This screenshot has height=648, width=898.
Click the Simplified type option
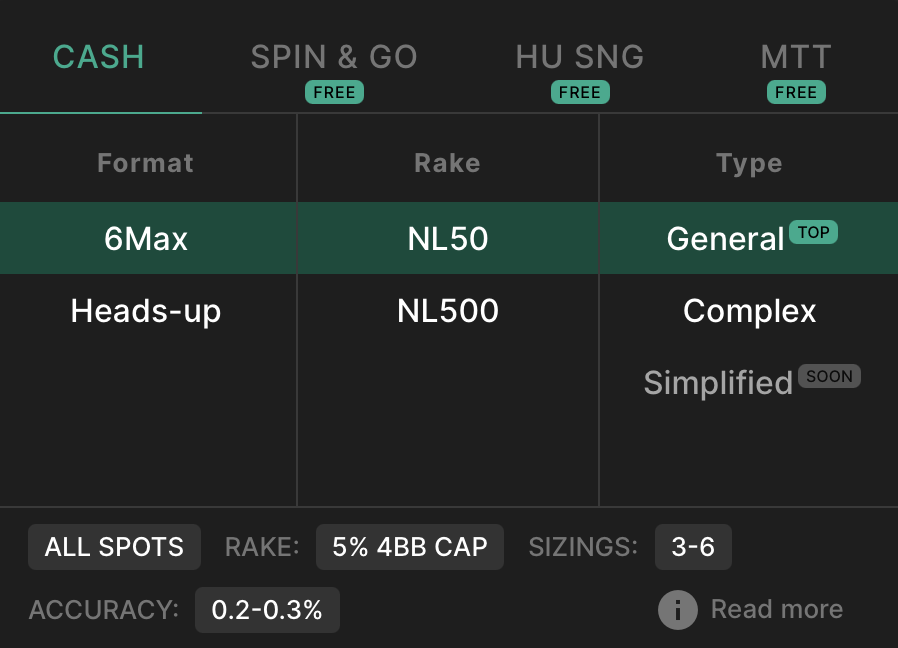point(718,382)
